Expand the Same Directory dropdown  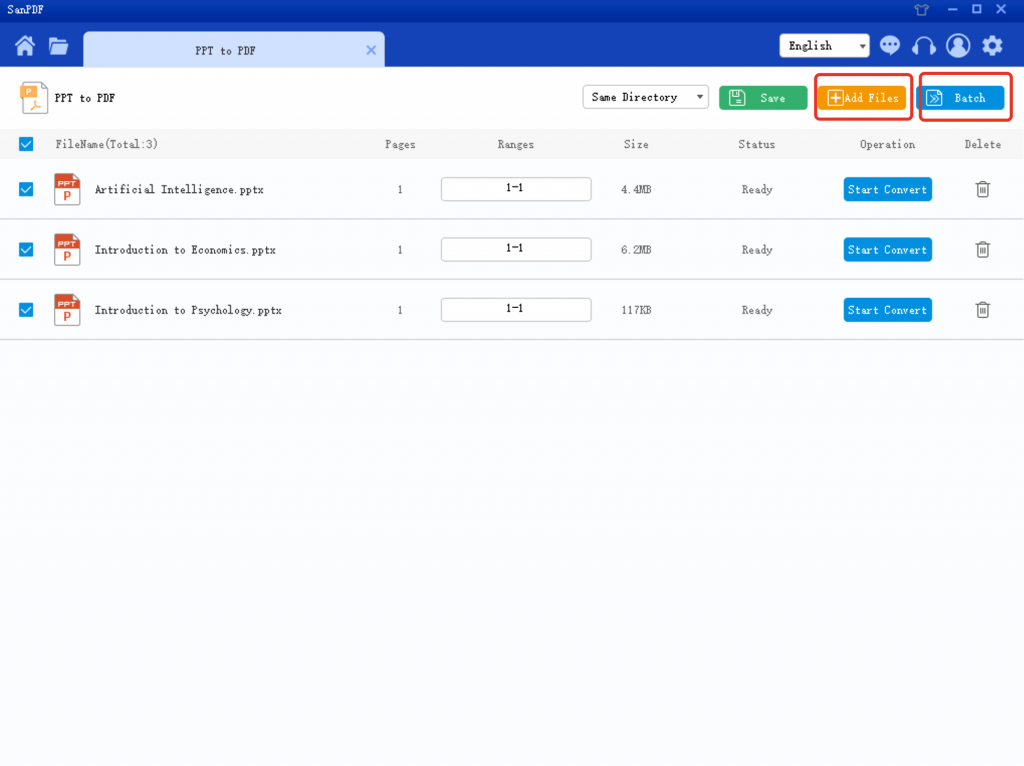[x=645, y=97]
